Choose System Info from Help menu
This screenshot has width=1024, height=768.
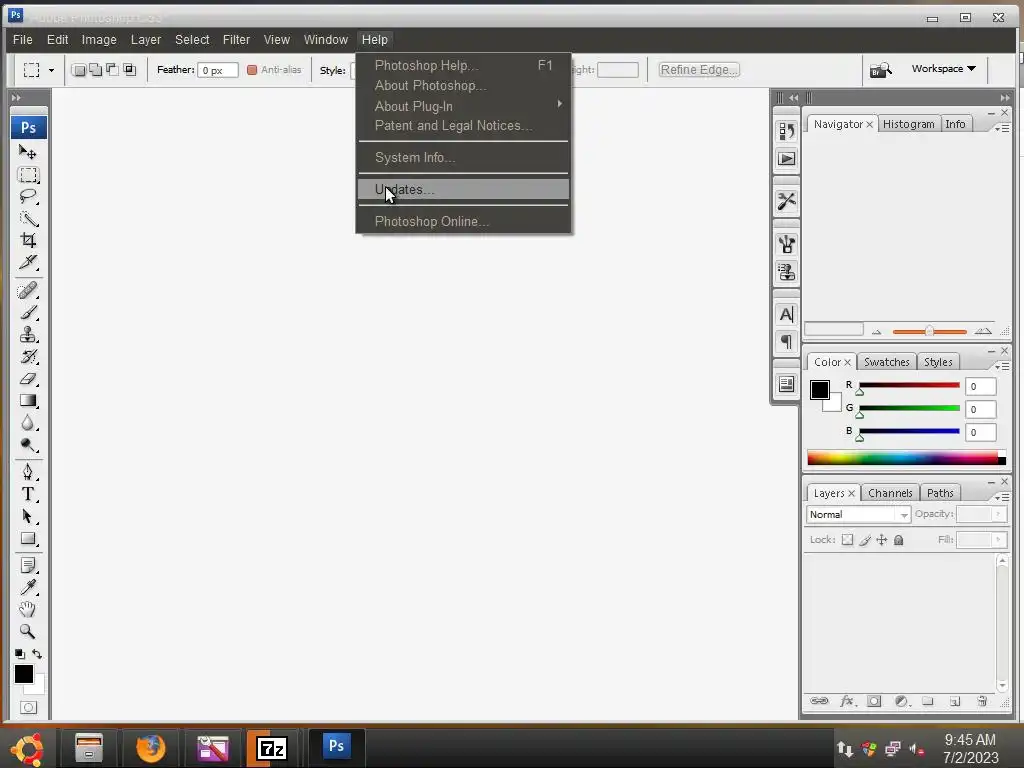coord(463,157)
